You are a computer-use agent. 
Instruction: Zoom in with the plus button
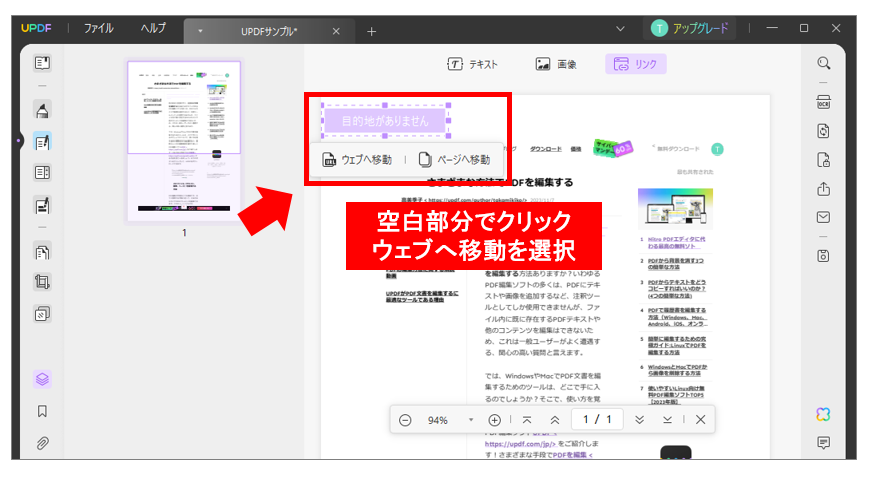[494, 420]
